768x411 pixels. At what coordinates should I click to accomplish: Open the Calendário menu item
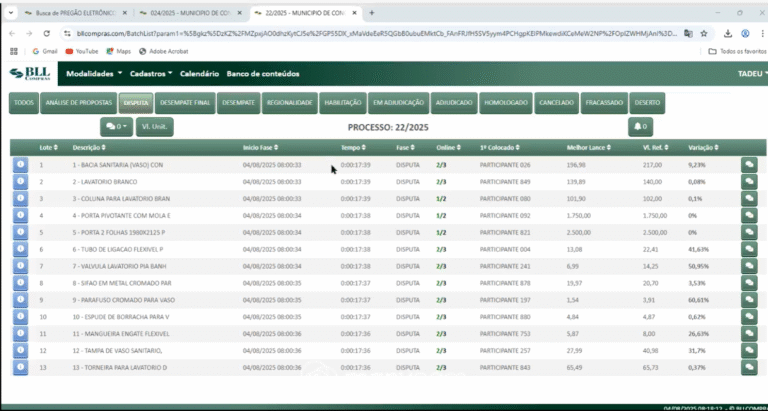click(199, 74)
